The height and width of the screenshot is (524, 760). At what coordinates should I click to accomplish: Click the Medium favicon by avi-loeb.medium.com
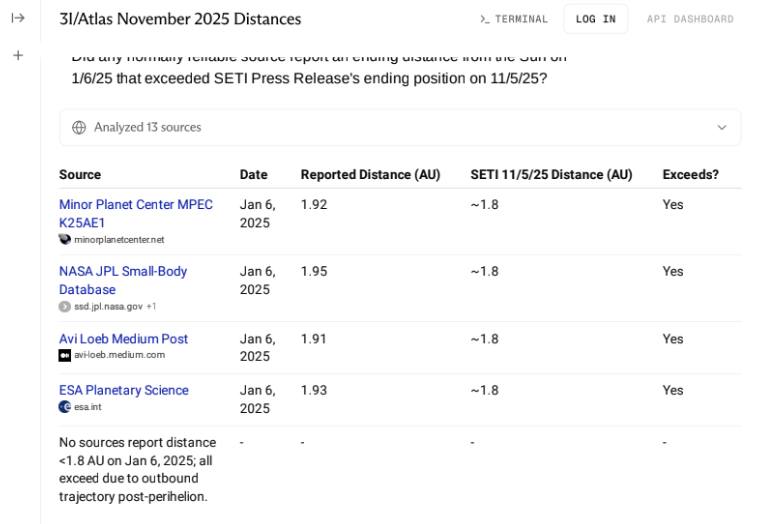point(64,355)
